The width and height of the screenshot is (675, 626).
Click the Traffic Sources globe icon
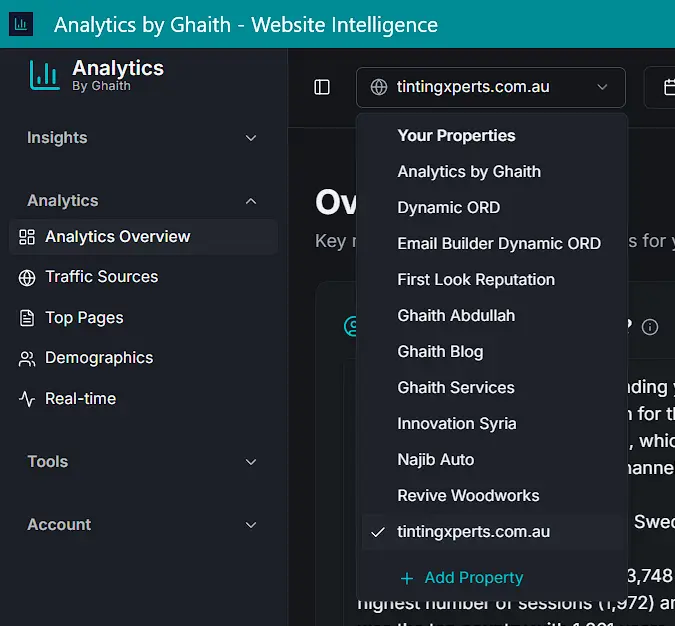coord(27,277)
